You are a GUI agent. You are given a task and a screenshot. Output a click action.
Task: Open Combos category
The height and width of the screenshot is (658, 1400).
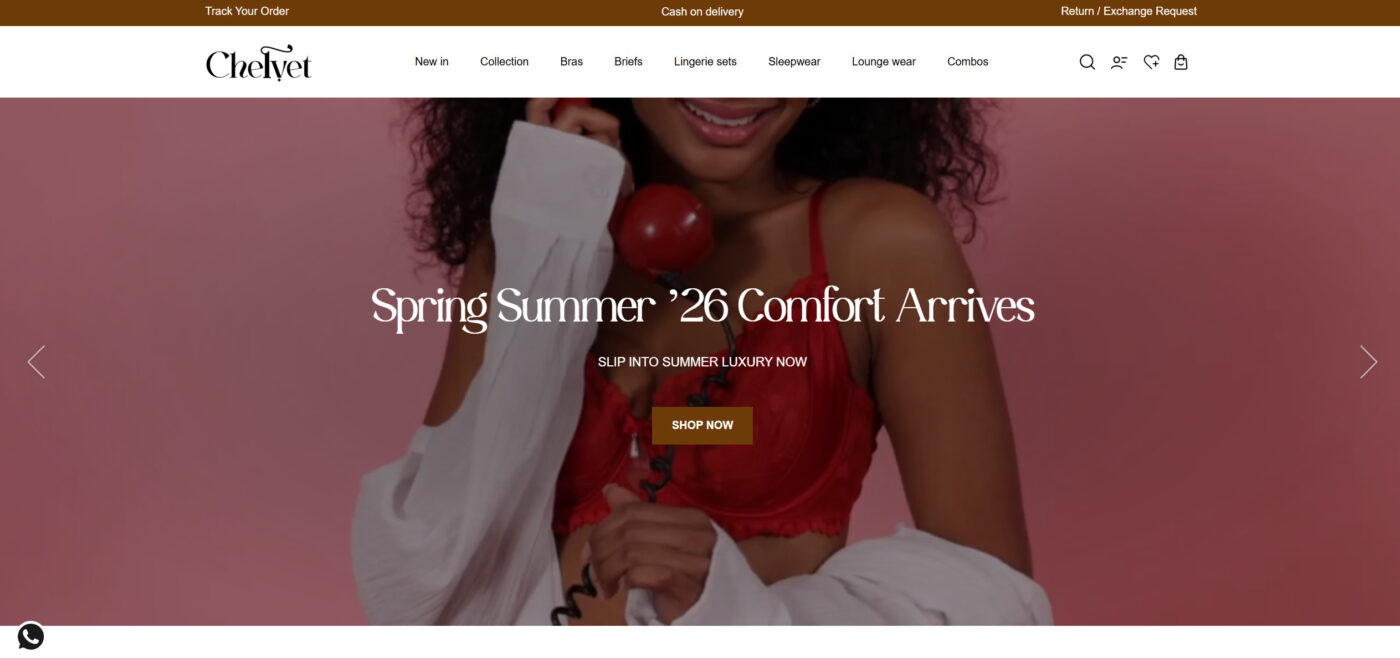point(968,62)
